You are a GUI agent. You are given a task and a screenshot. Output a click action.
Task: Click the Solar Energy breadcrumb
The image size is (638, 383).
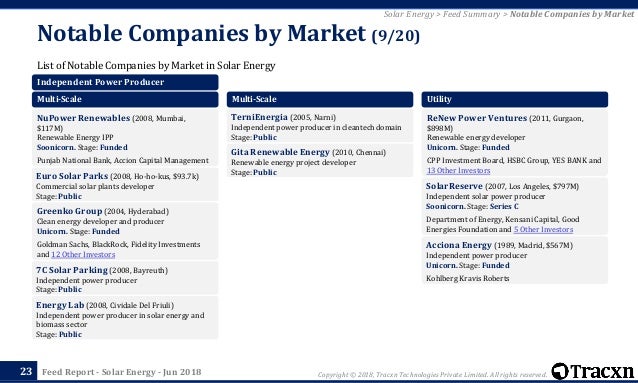coord(409,14)
